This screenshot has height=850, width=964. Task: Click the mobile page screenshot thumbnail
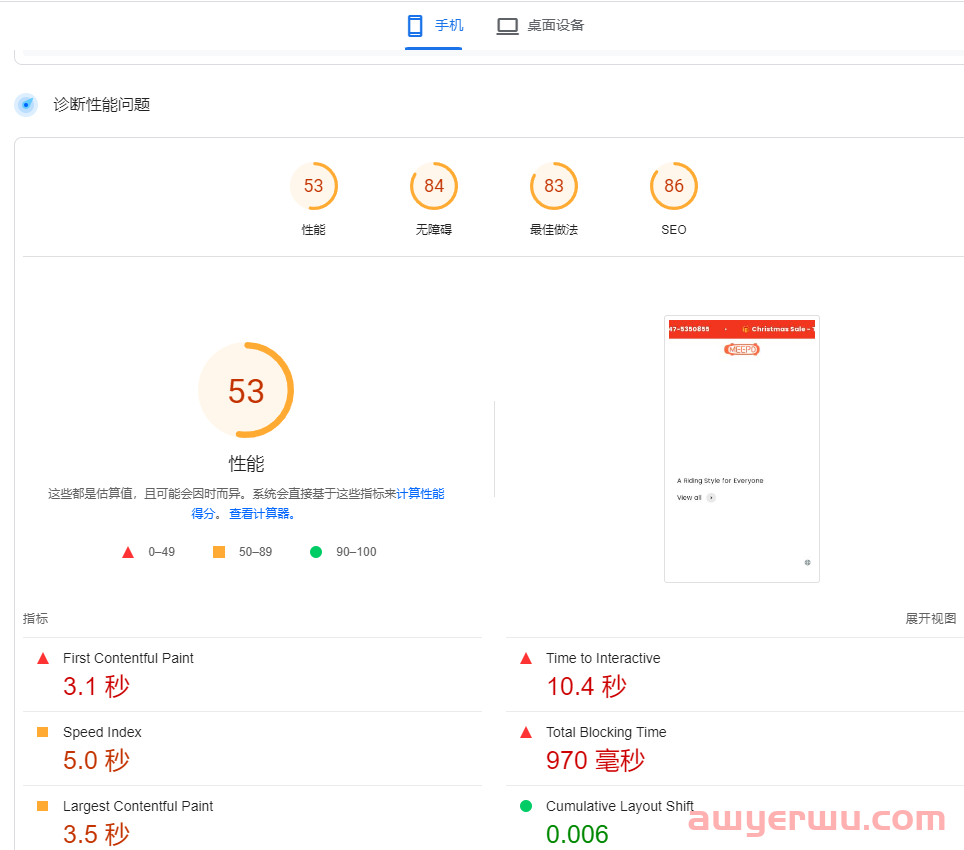click(x=742, y=448)
